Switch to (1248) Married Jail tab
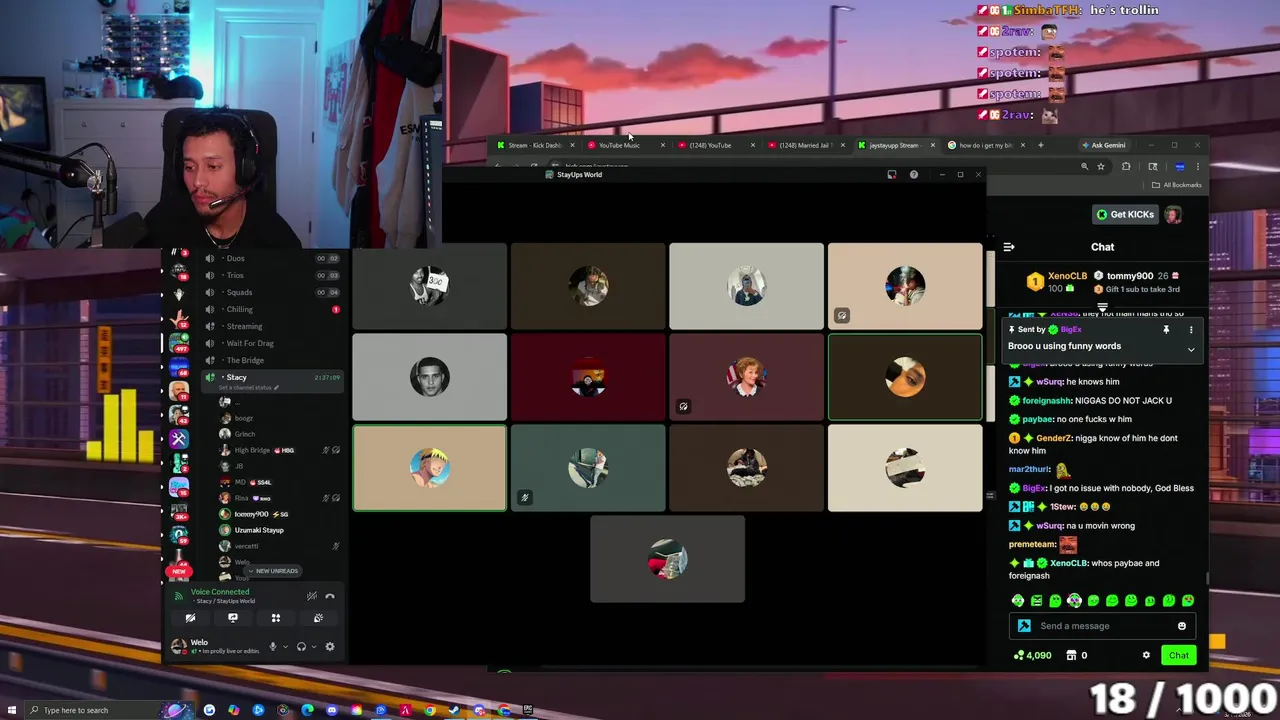 point(805,145)
